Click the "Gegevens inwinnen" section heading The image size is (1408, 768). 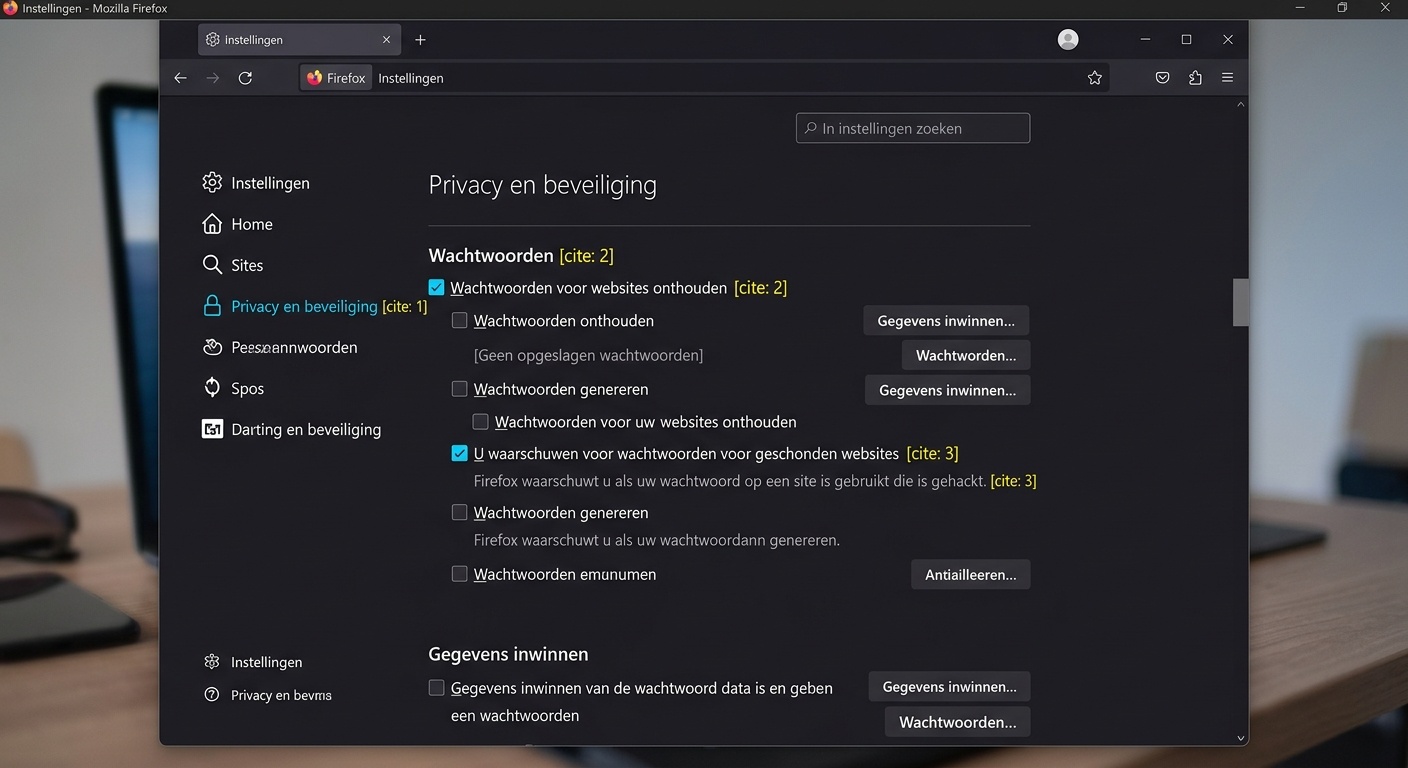pos(508,654)
